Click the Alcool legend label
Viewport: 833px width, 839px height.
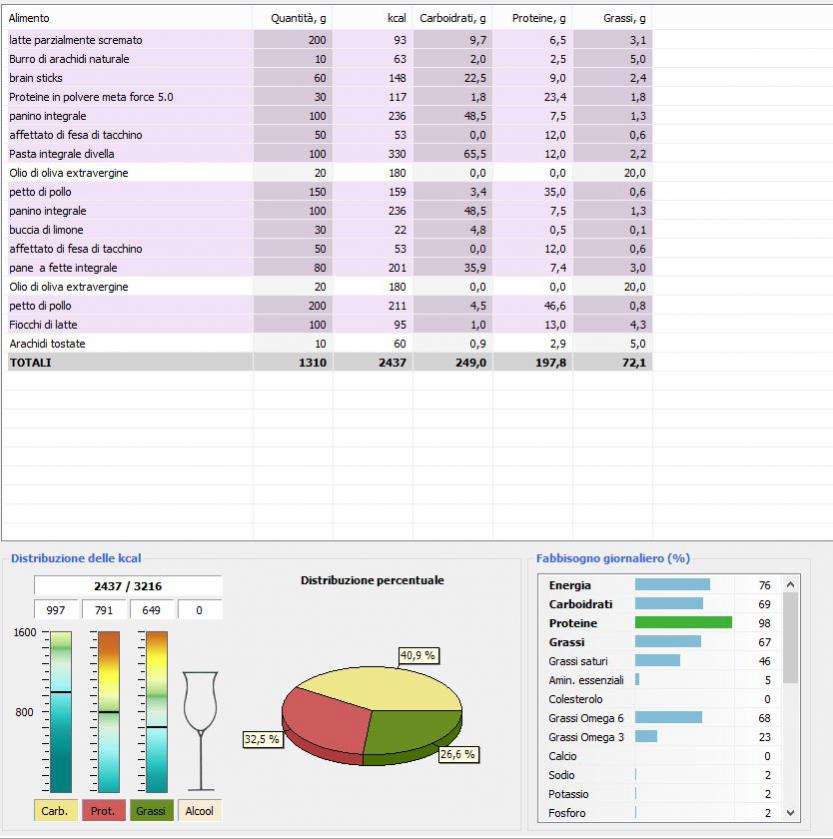[199, 811]
